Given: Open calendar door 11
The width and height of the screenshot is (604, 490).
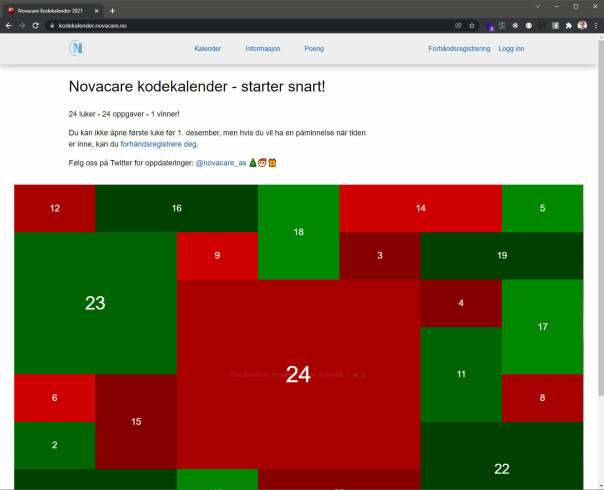Looking at the screenshot, I should click(461, 374).
